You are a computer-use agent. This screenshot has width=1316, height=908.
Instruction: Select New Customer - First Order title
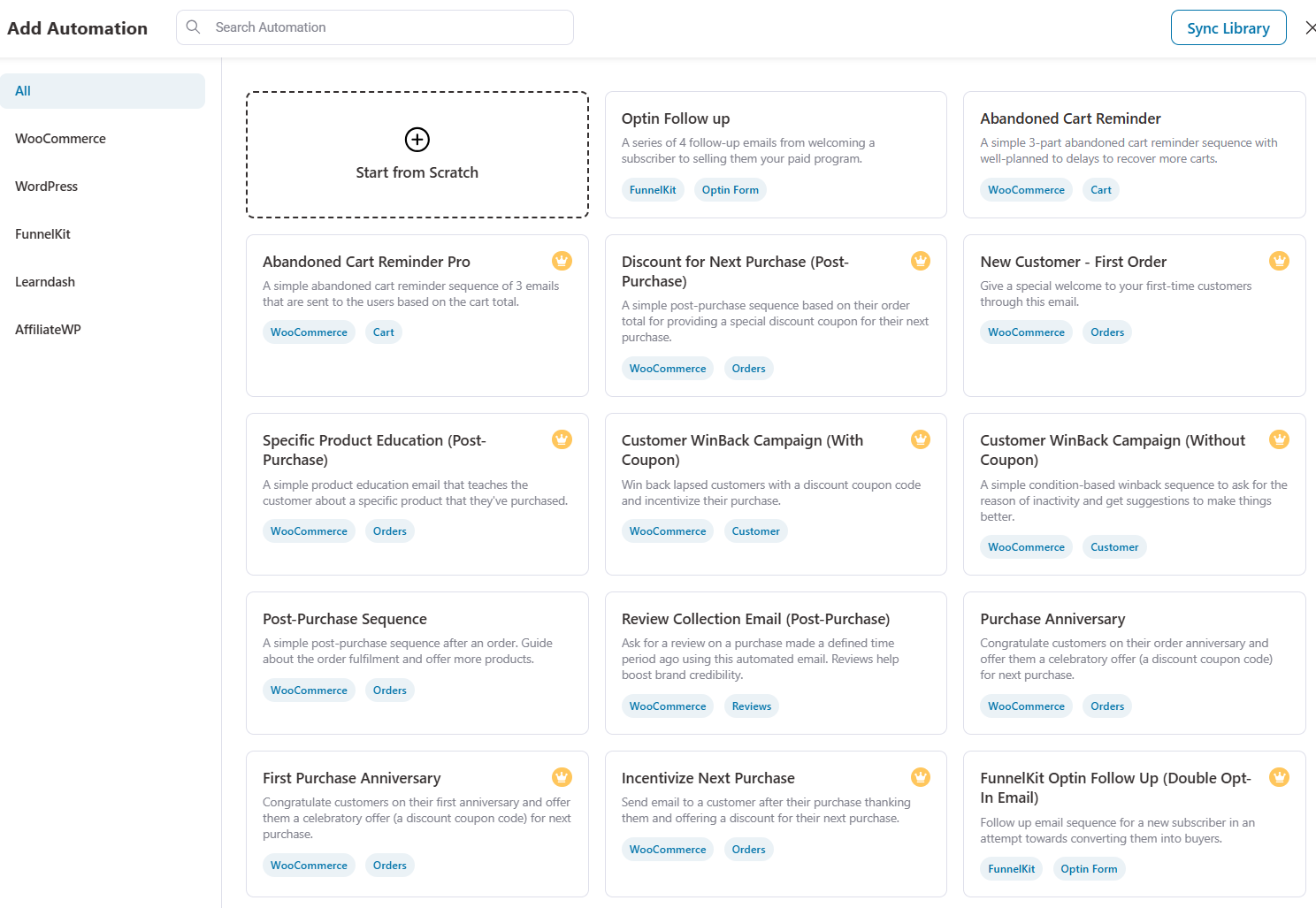coord(1073,262)
